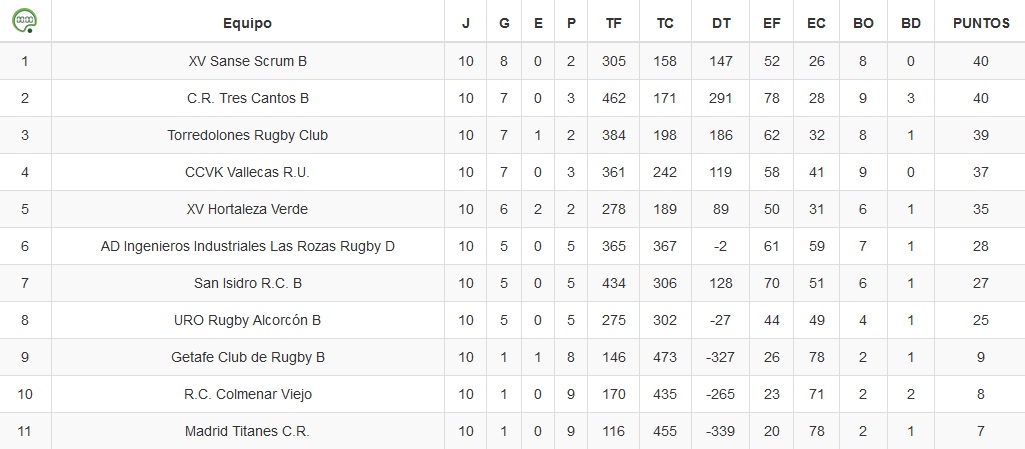The height and width of the screenshot is (449, 1025).
Task: Click CCVK Vallecas R.U. team name
Action: coord(247,173)
